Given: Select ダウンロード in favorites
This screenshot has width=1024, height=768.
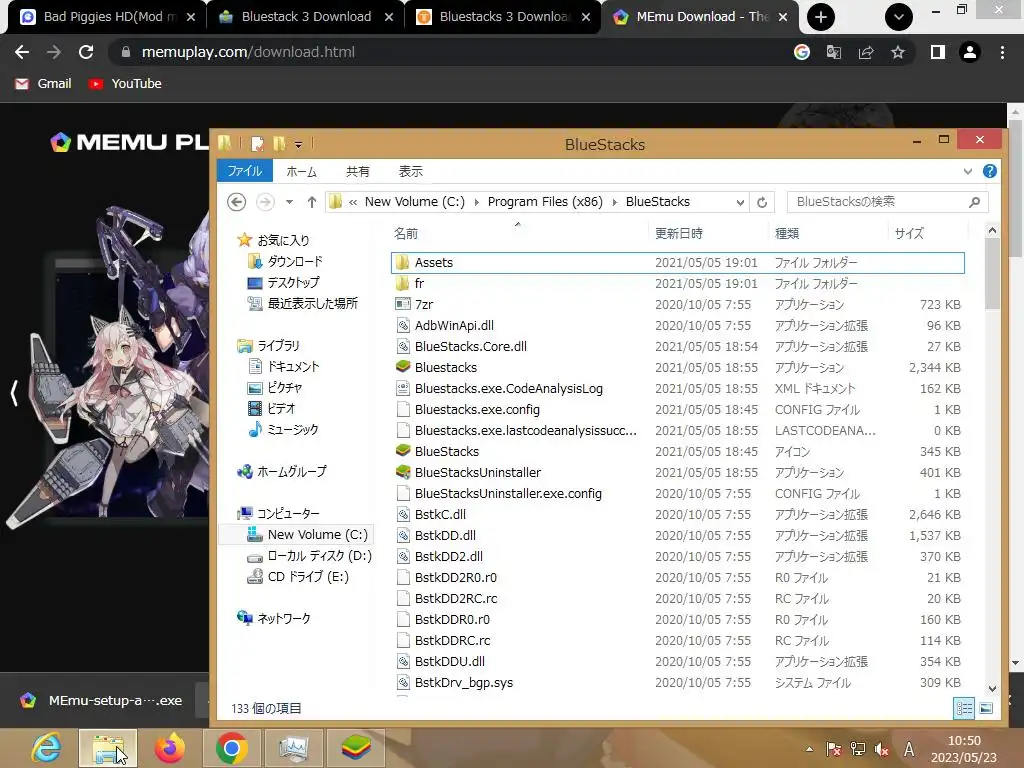Looking at the screenshot, I should (285, 261).
